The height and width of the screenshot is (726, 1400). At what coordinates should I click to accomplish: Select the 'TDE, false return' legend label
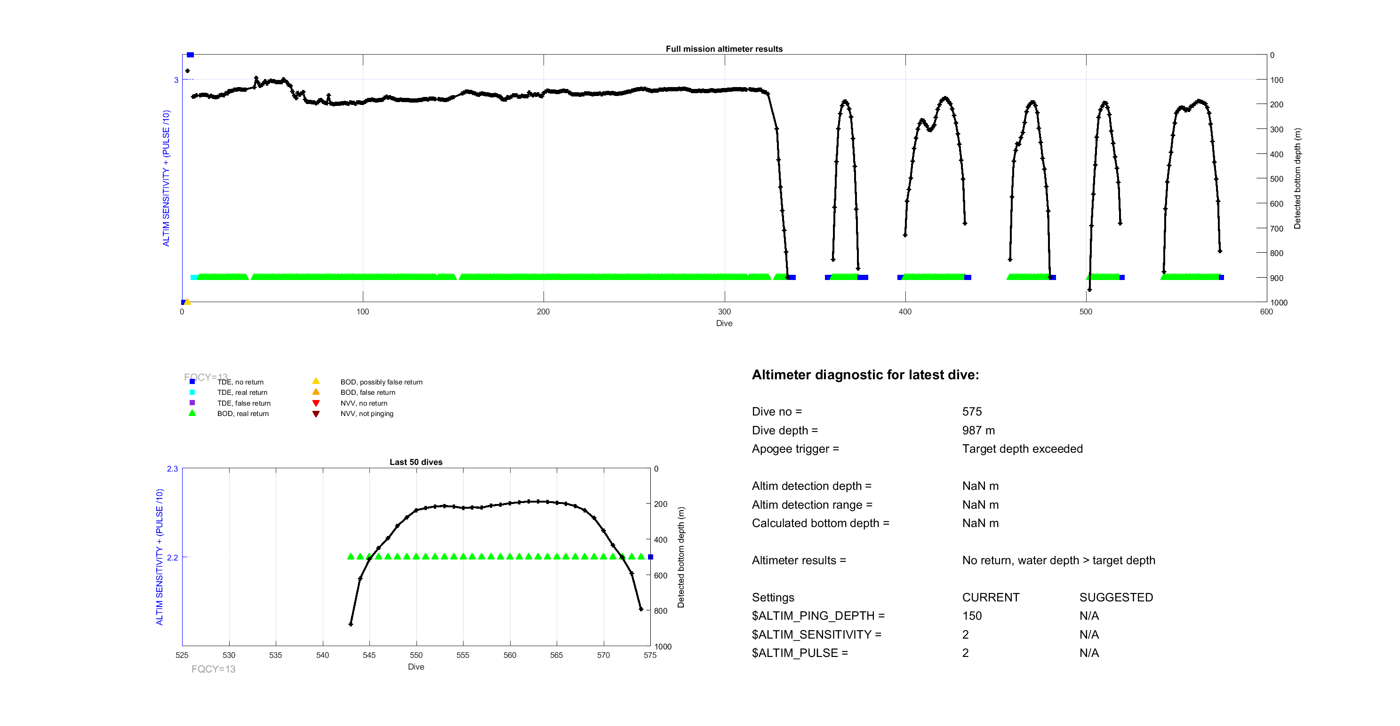(x=244, y=403)
